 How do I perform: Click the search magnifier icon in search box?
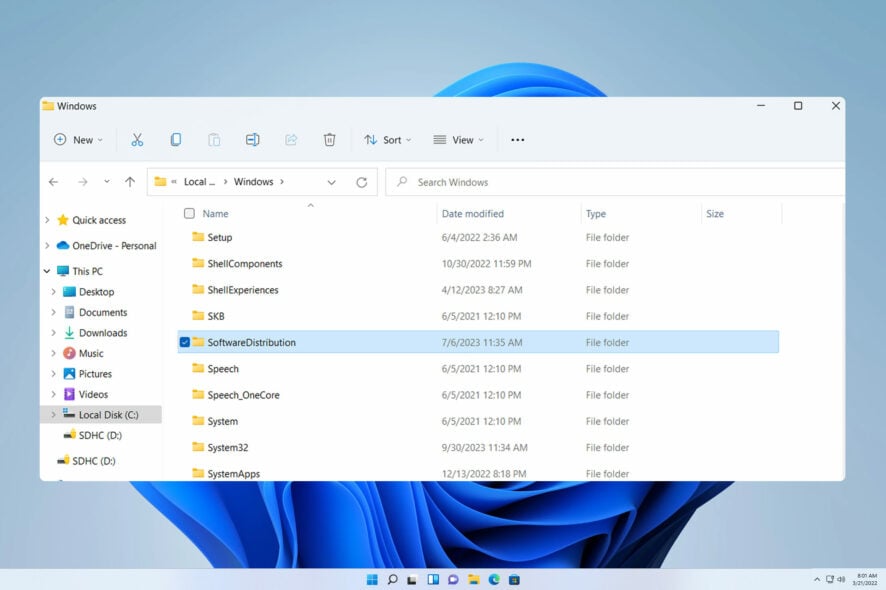coord(402,181)
